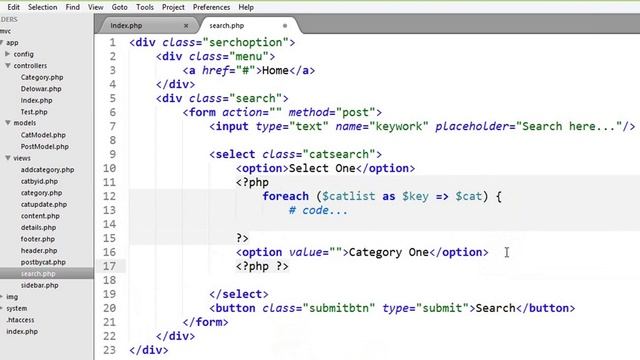
Task: Place cursor on "serchoption" class name
Action: [245, 42]
